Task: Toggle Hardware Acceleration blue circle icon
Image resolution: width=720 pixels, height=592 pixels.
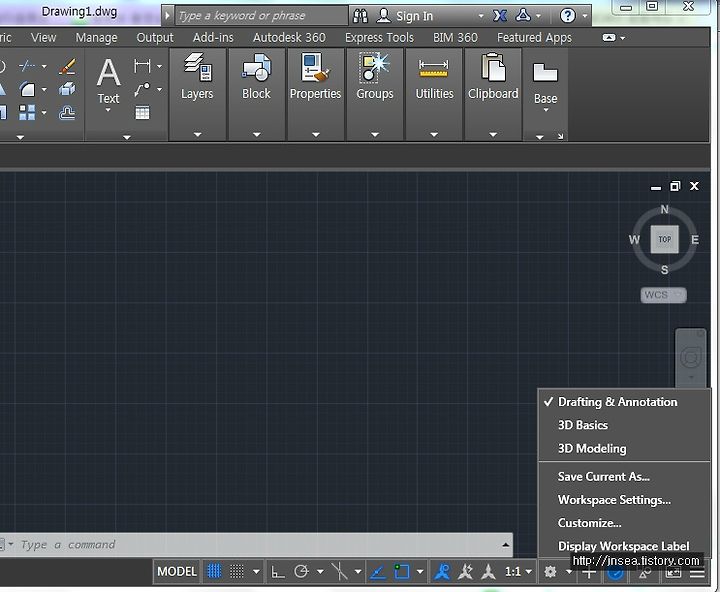Action: pyautogui.click(x=615, y=573)
